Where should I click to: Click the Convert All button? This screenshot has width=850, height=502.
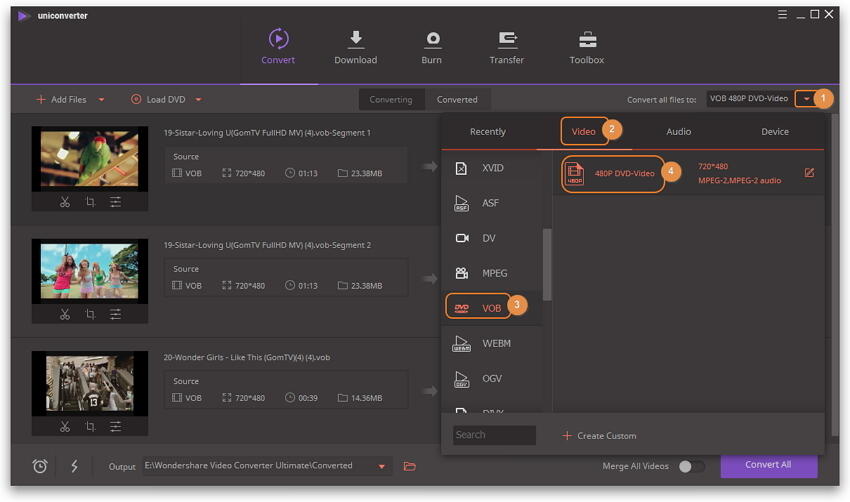pos(769,465)
